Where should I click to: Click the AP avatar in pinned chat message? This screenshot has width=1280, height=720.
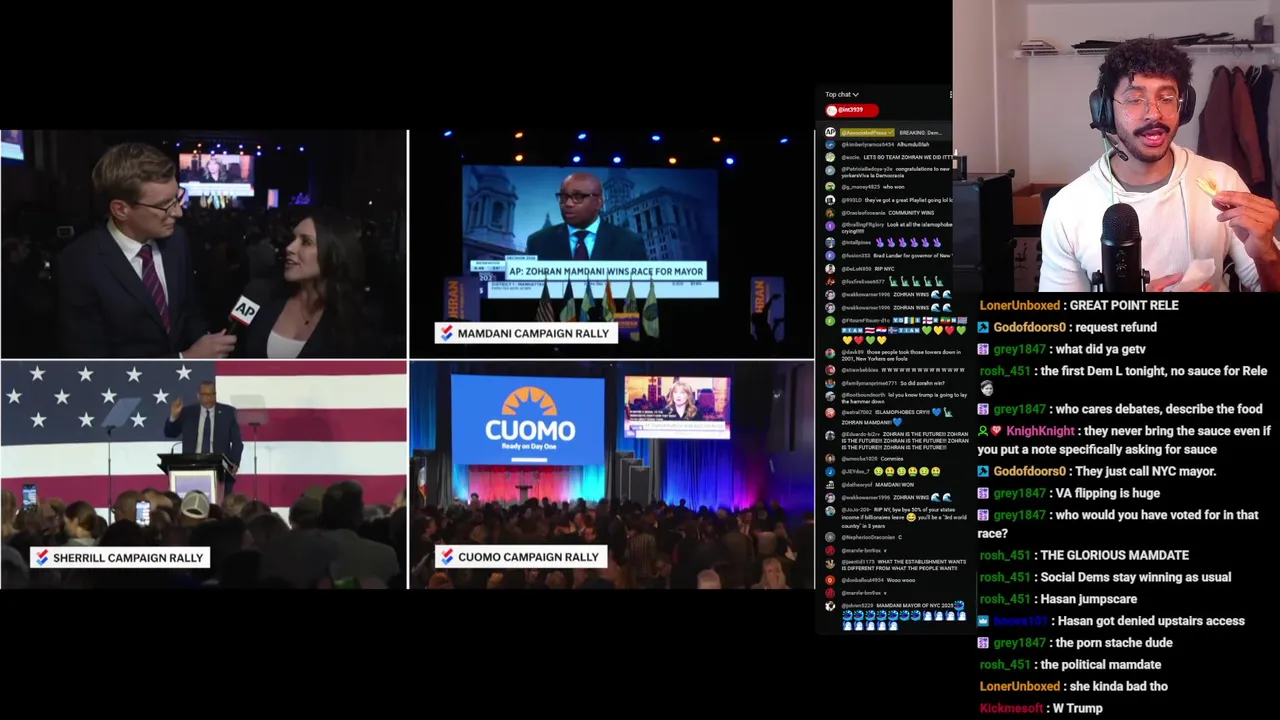coord(830,132)
